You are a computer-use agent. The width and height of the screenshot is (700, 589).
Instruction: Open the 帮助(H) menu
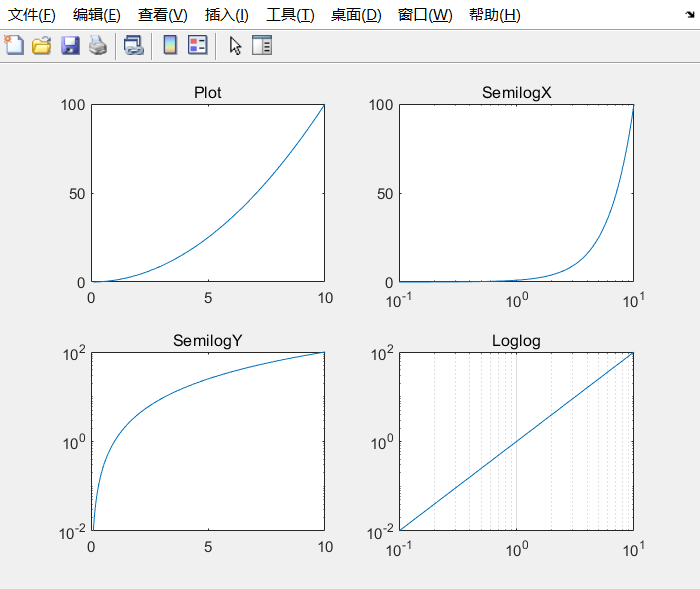495,15
